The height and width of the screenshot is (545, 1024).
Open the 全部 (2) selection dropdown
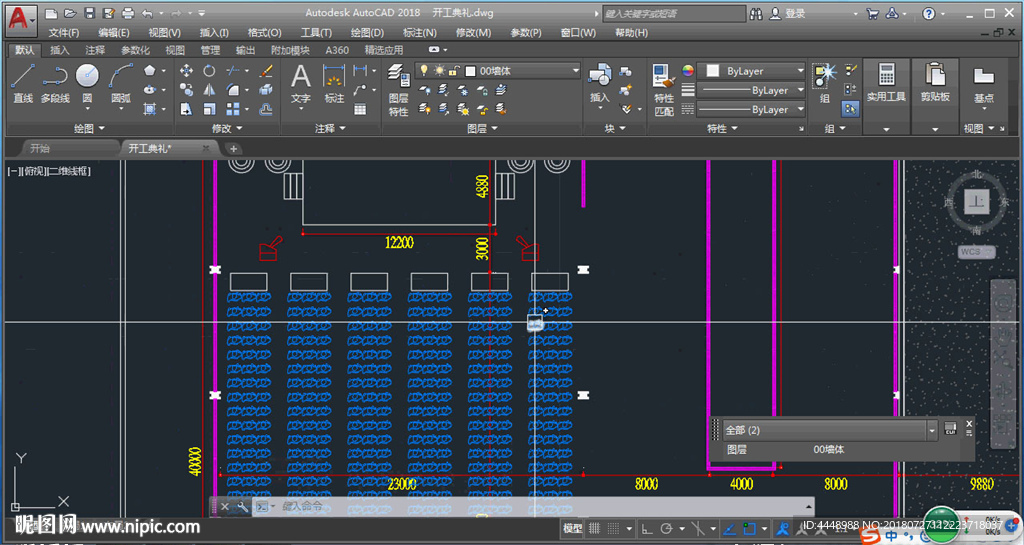830,430
